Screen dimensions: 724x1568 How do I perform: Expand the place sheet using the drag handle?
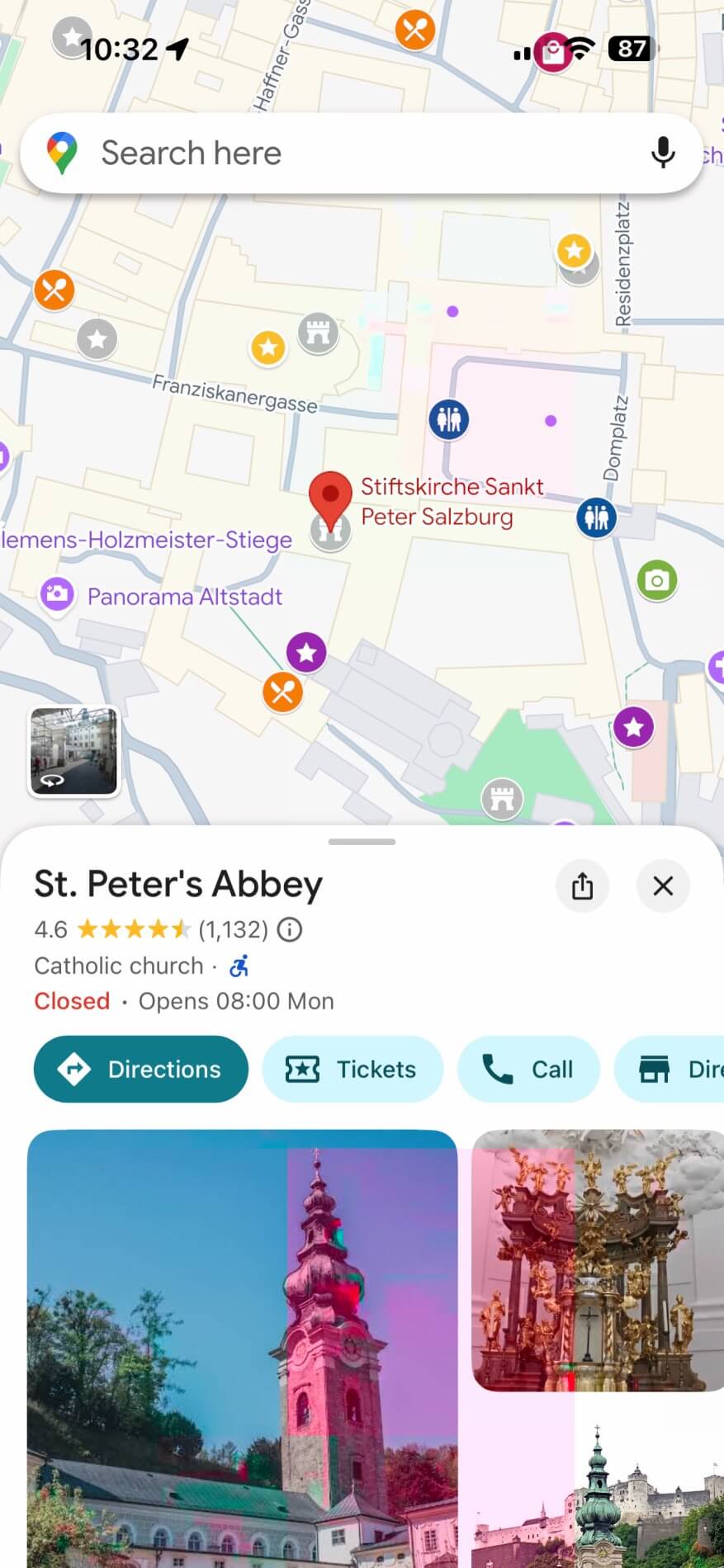pyautogui.click(x=362, y=842)
